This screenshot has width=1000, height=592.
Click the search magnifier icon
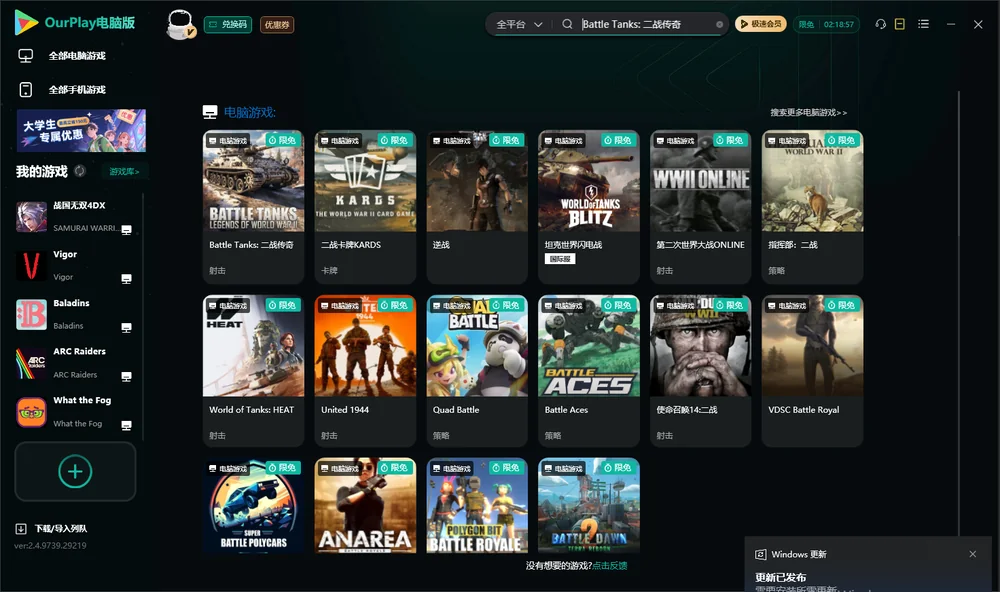[567, 24]
